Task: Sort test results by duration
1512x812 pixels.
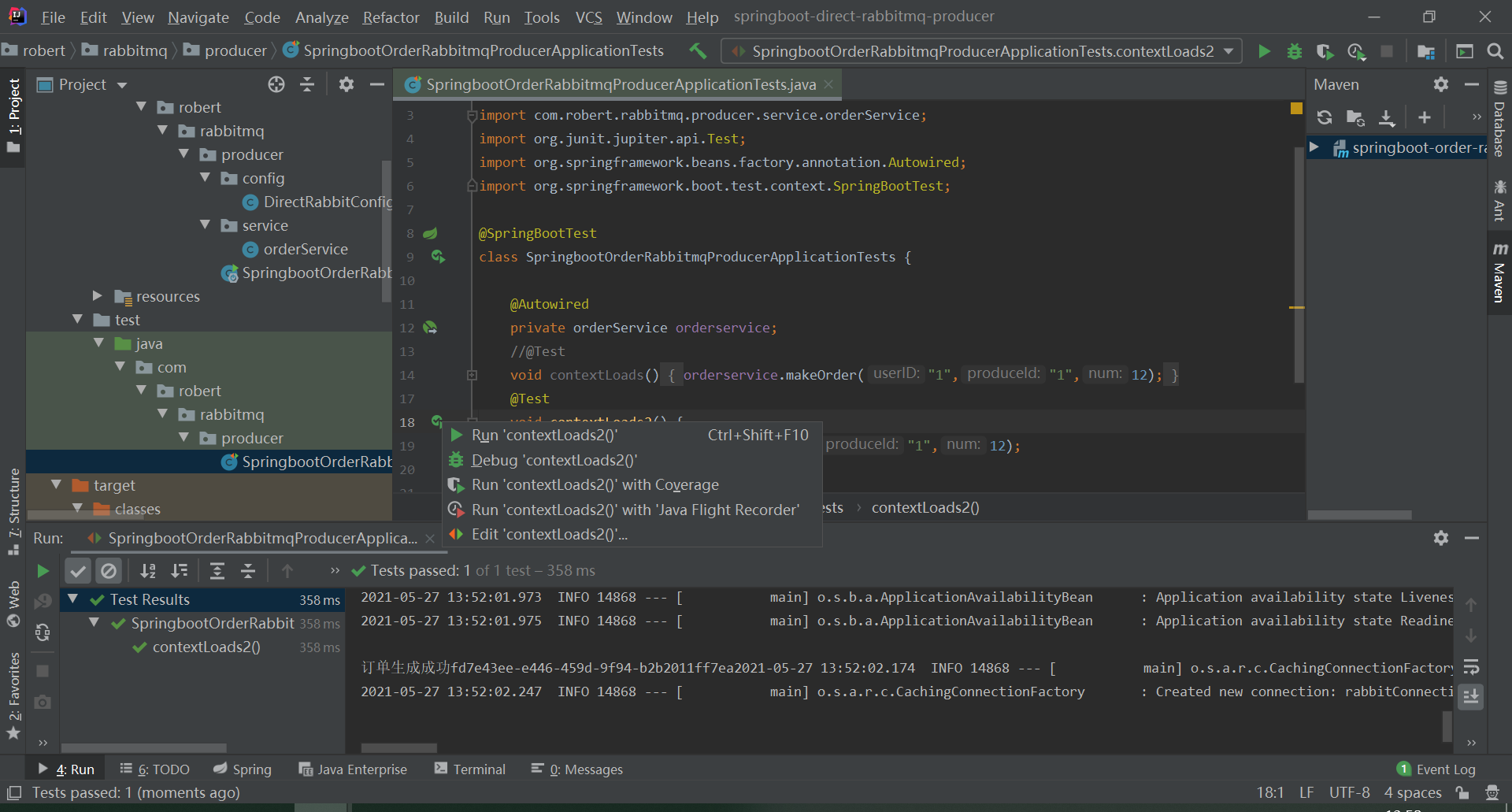Action: coord(180,571)
